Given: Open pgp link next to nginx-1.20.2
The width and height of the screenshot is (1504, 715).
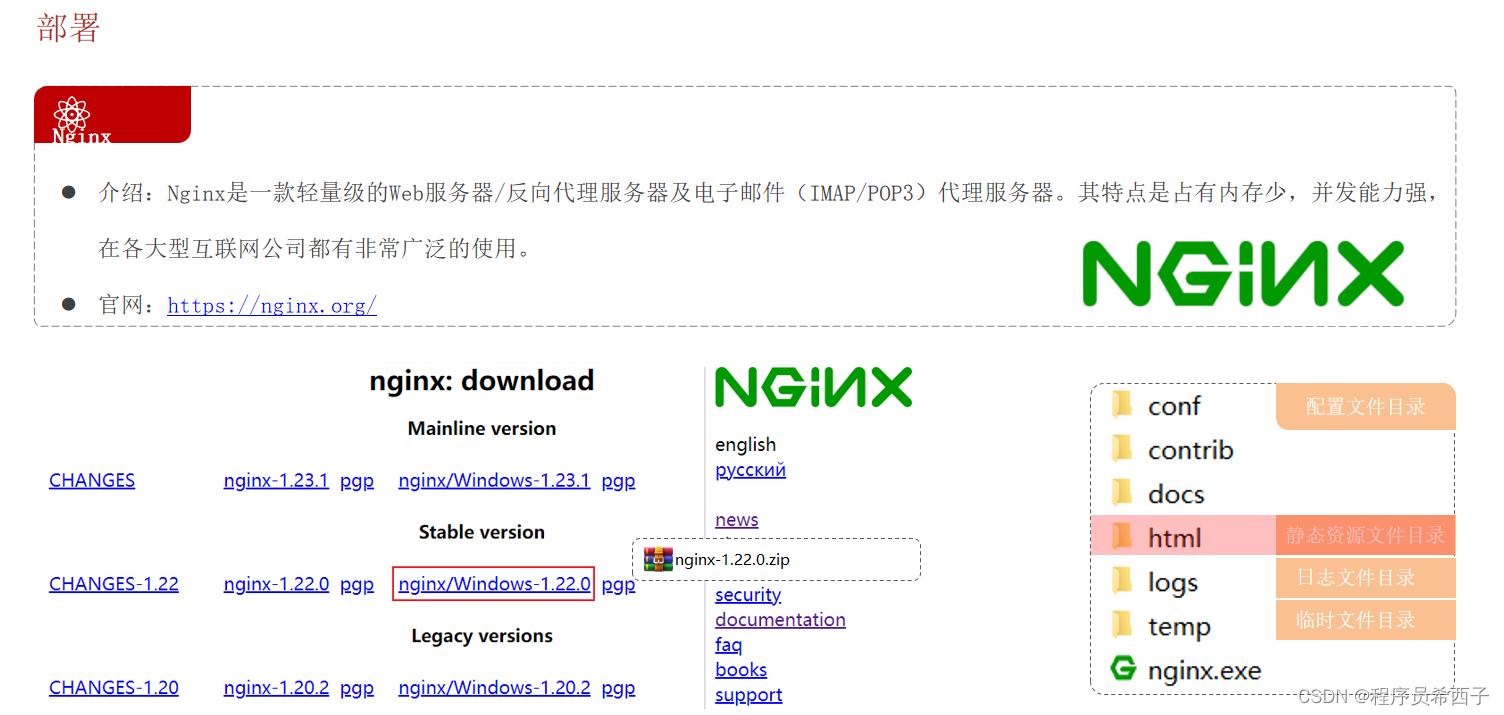Looking at the screenshot, I should pyautogui.click(x=357, y=688).
